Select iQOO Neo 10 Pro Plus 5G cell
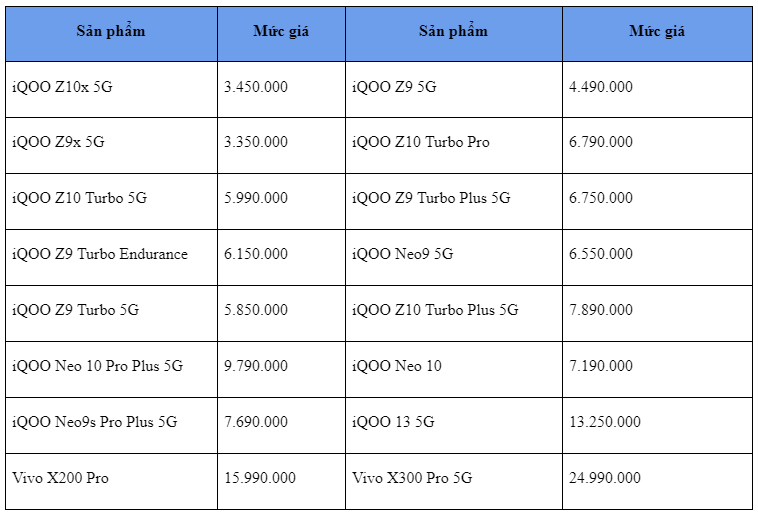Viewport: 758px width, 516px height. [98, 366]
